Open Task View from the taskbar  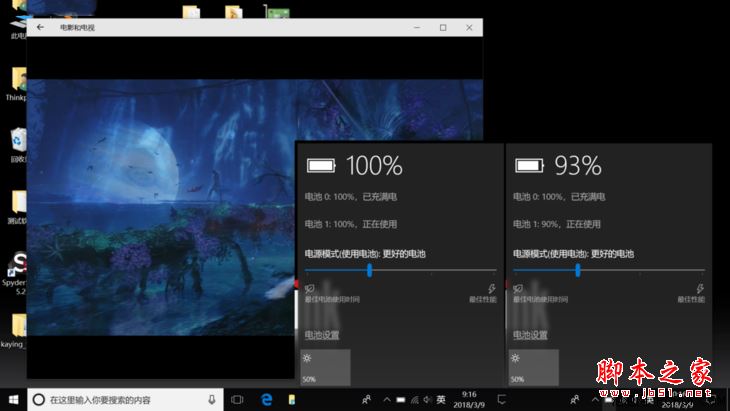click(237, 400)
